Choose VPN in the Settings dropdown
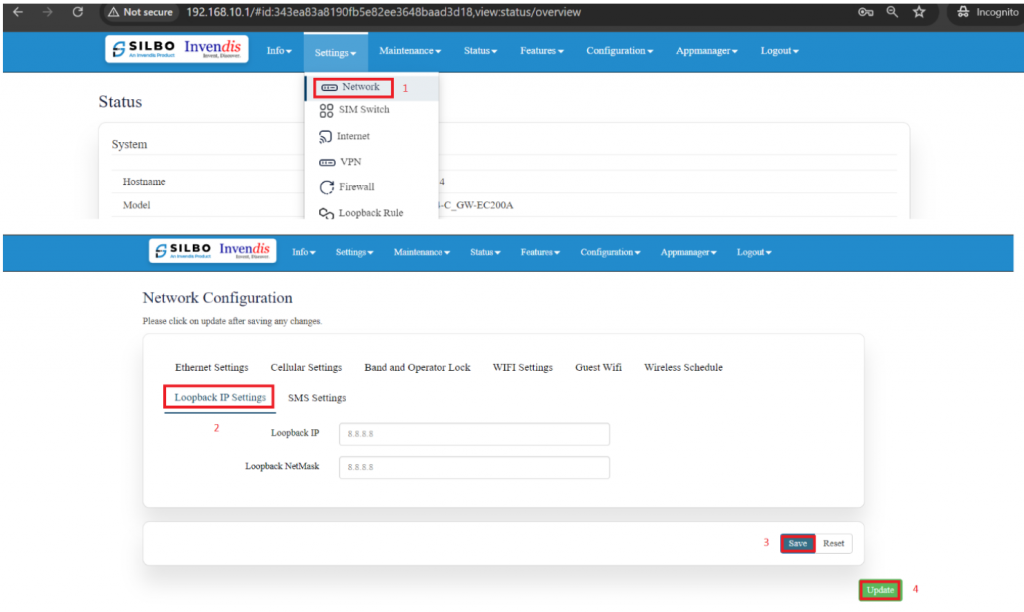1024x612 pixels. tap(350, 161)
